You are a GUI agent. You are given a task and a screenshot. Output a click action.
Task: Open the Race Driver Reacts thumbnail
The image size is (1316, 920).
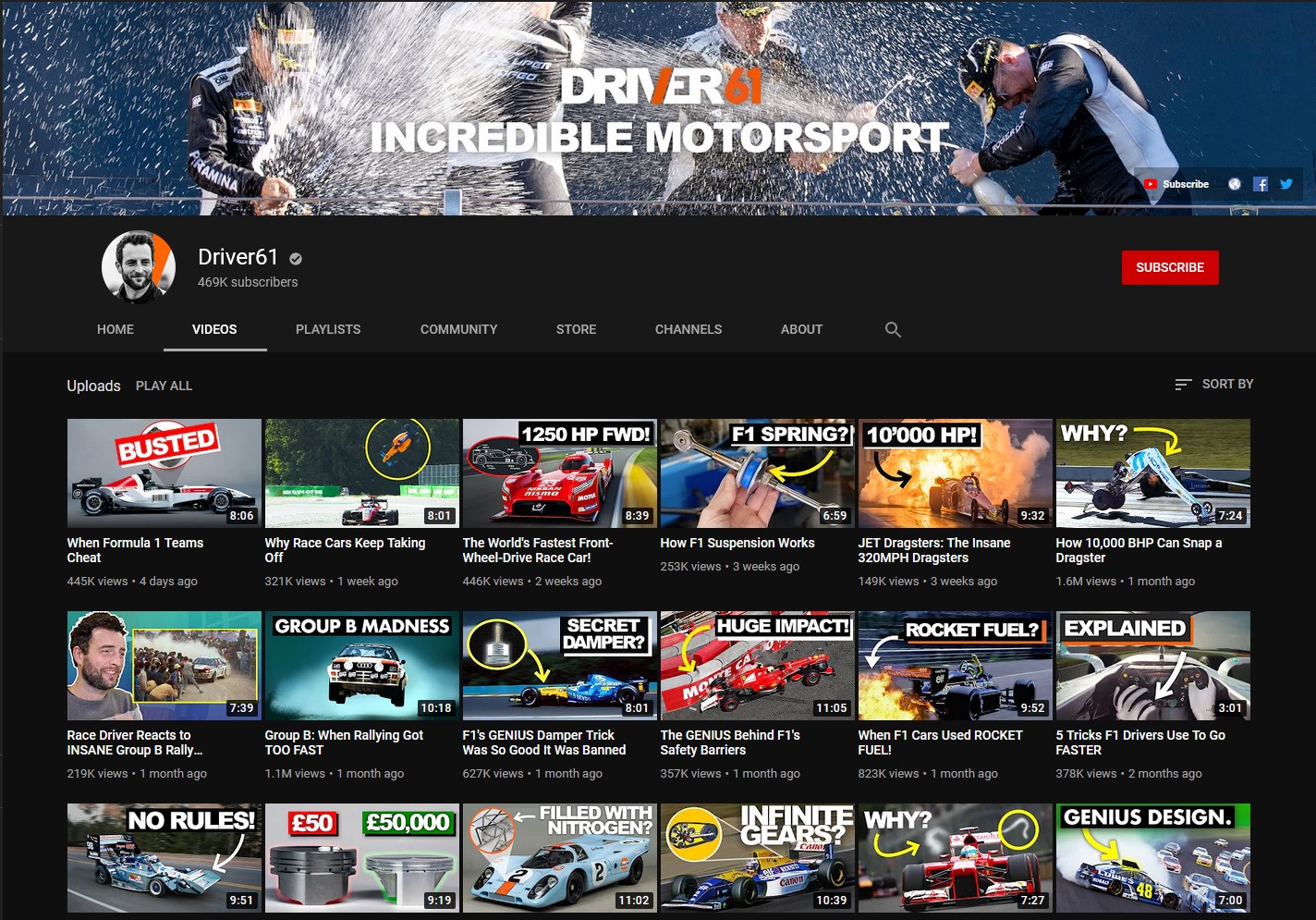[164, 666]
